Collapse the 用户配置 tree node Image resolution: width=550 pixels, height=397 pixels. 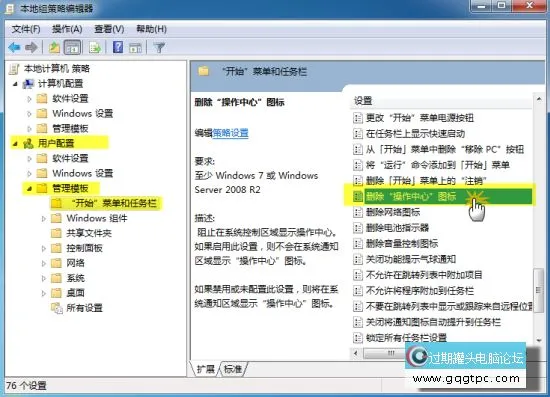[15, 143]
